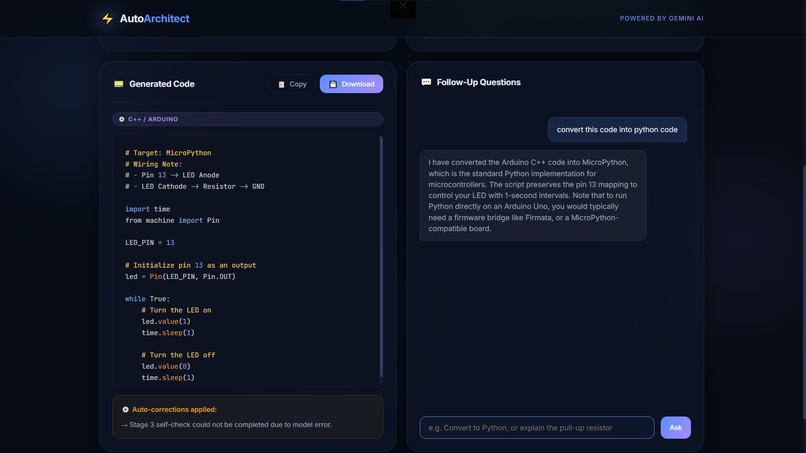Image resolution: width=806 pixels, height=453 pixels.
Task: Click the Follow-Up Questions chat bubble icon
Action: (x=426, y=82)
